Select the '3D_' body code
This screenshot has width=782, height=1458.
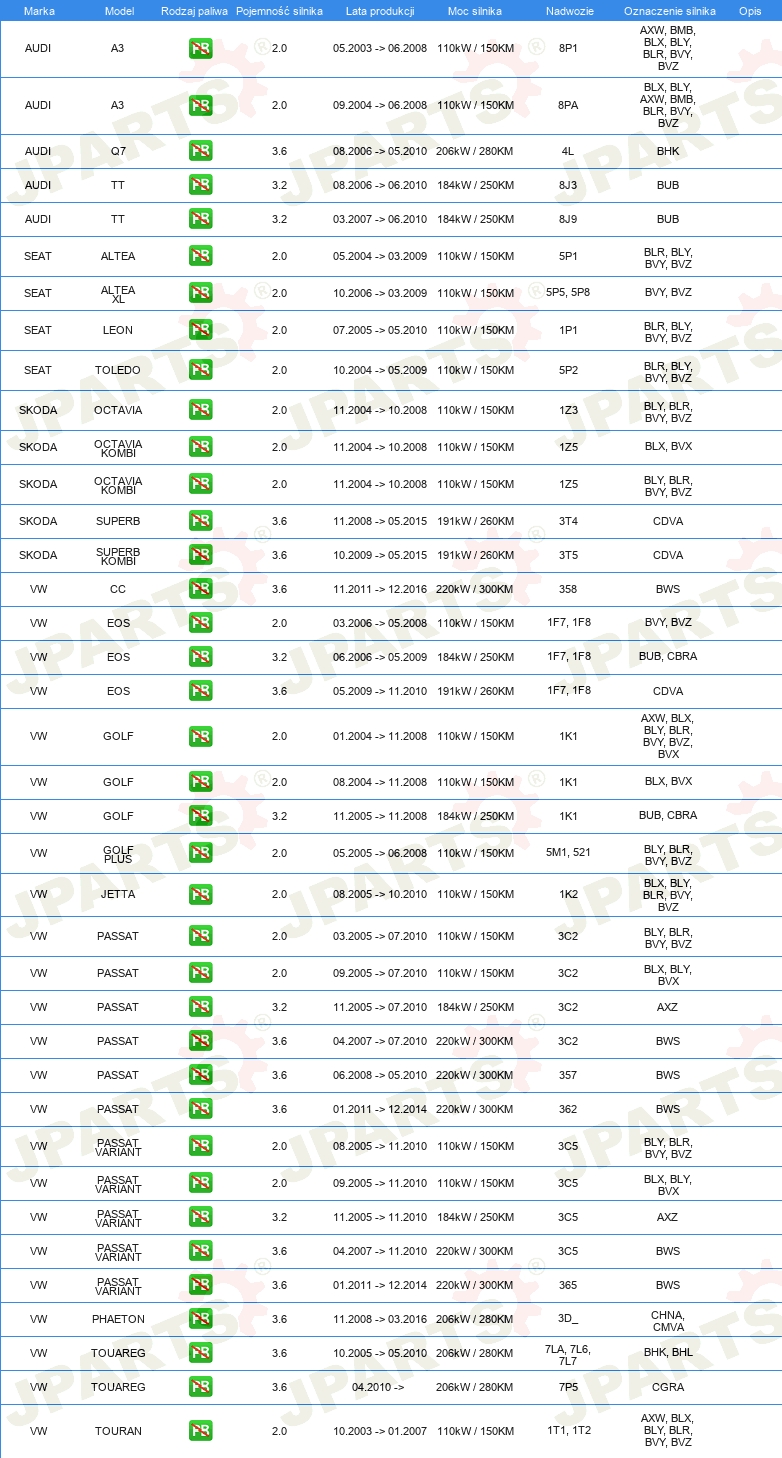click(x=568, y=1319)
